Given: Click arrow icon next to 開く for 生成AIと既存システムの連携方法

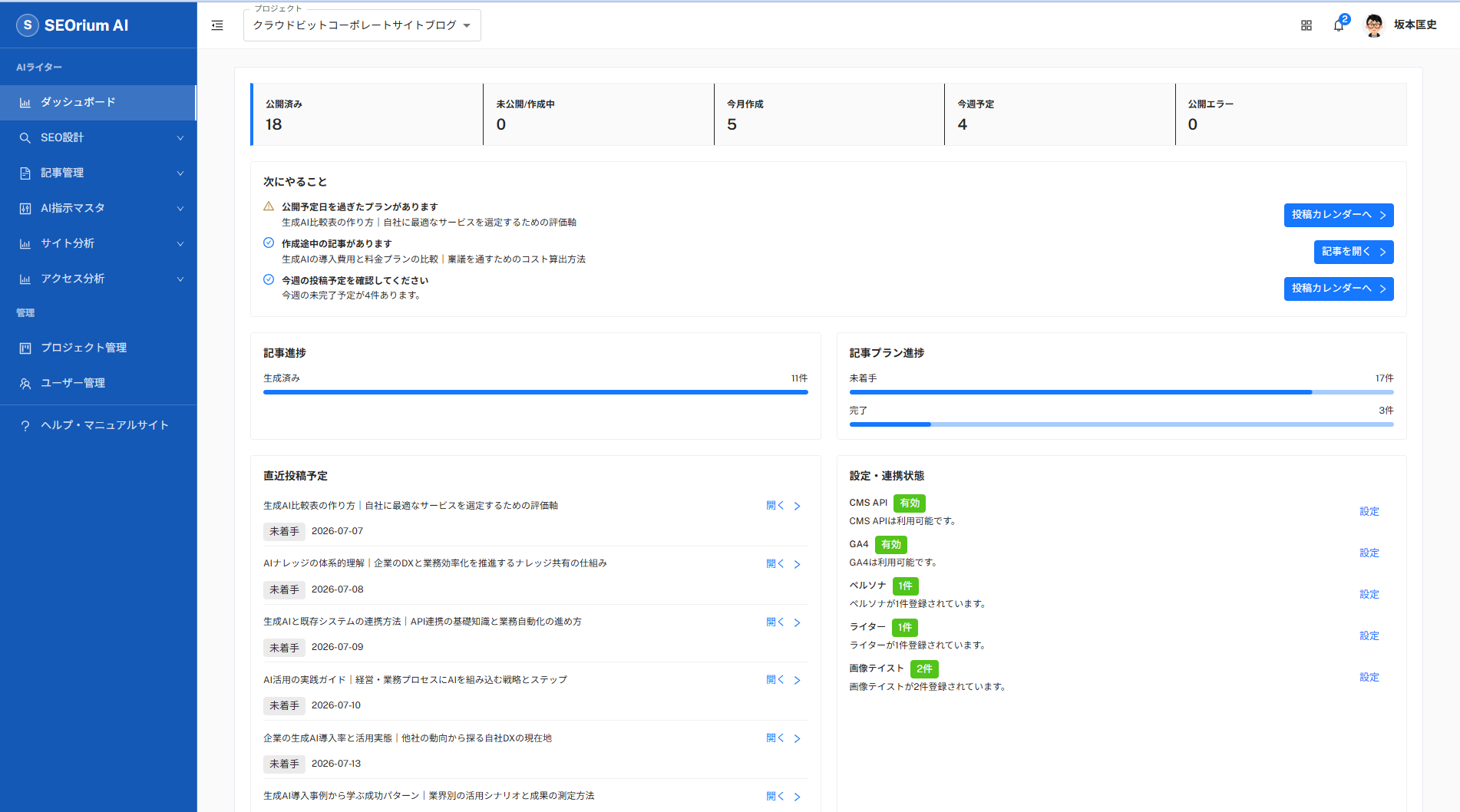Looking at the screenshot, I should pyautogui.click(x=797, y=622).
